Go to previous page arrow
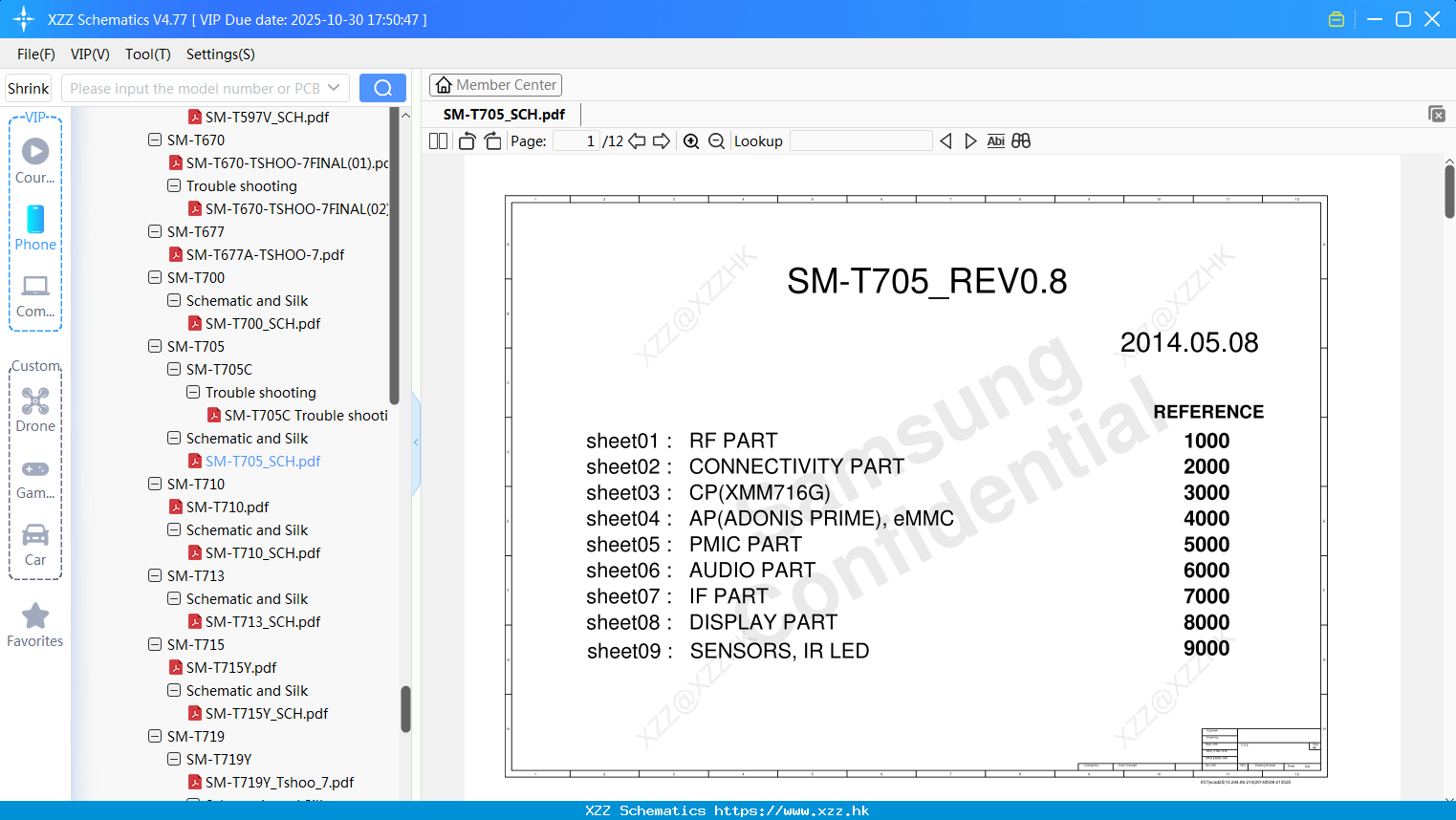The width and height of the screenshot is (1456, 820). 637,141
